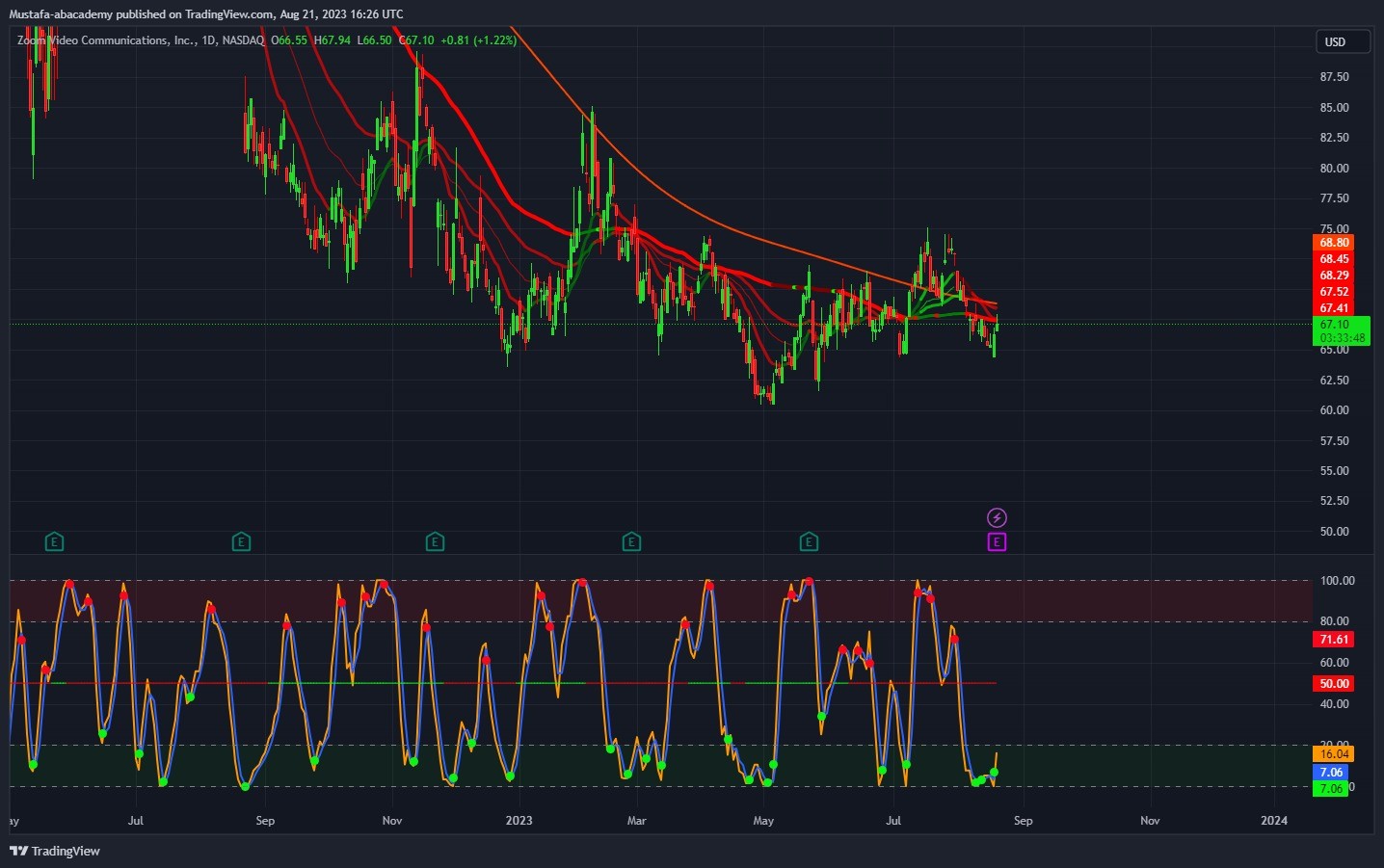Click the Nov label just before 2023

pyautogui.click(x=392, y=821)
